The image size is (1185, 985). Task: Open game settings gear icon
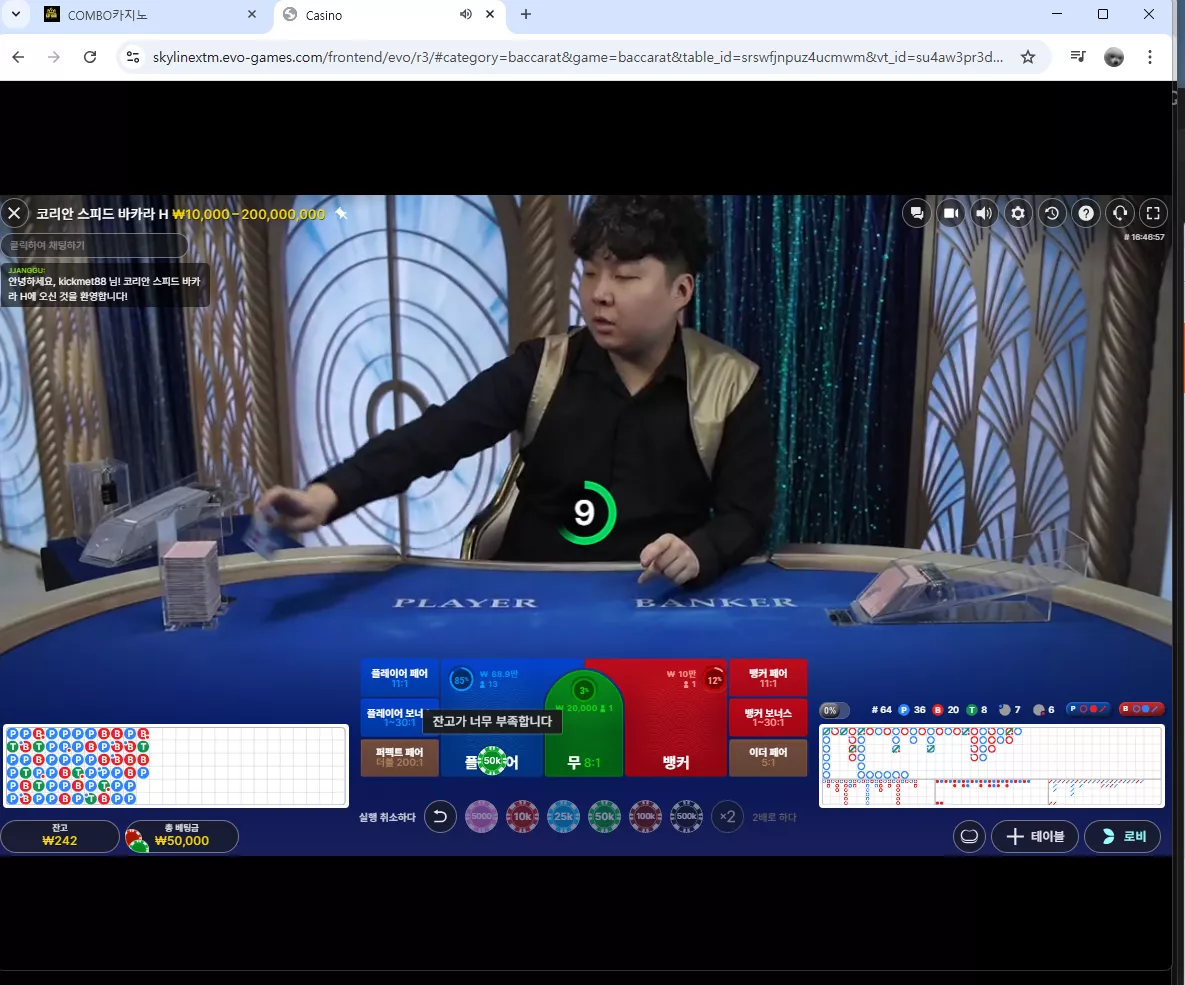[x=1018, y=213]
